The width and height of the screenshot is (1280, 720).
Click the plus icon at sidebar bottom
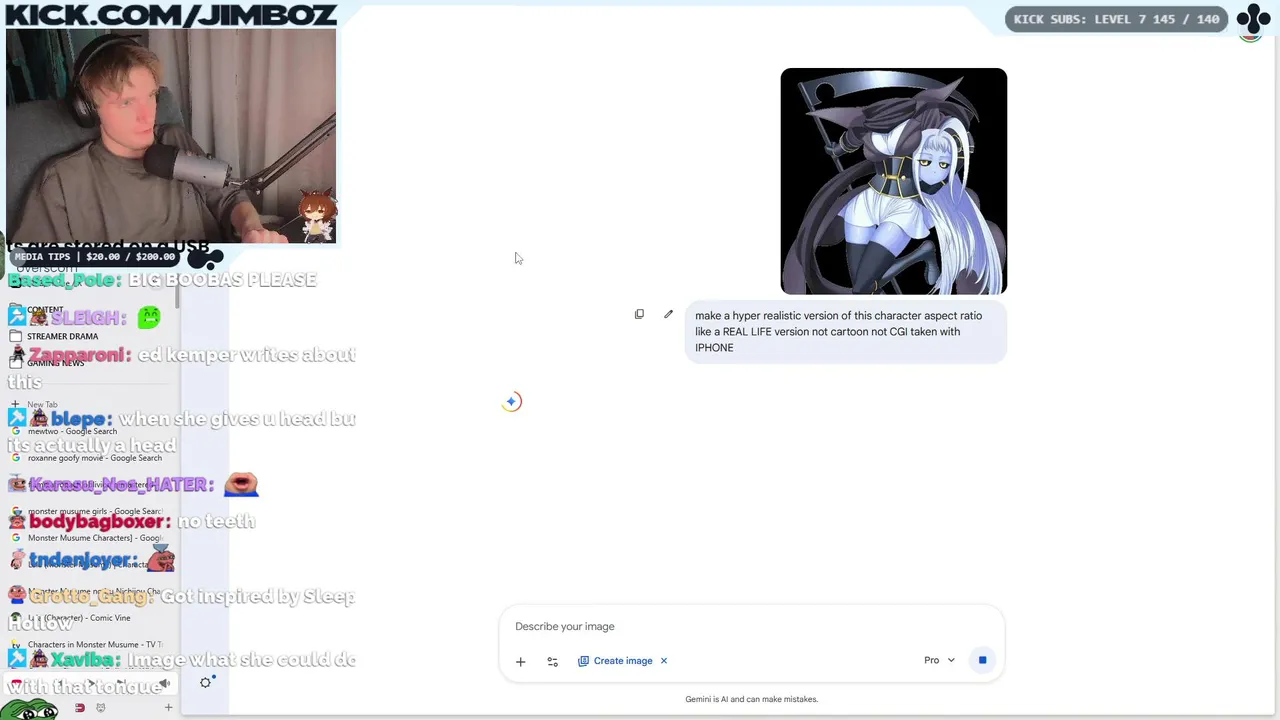click(x=168, y=708)
